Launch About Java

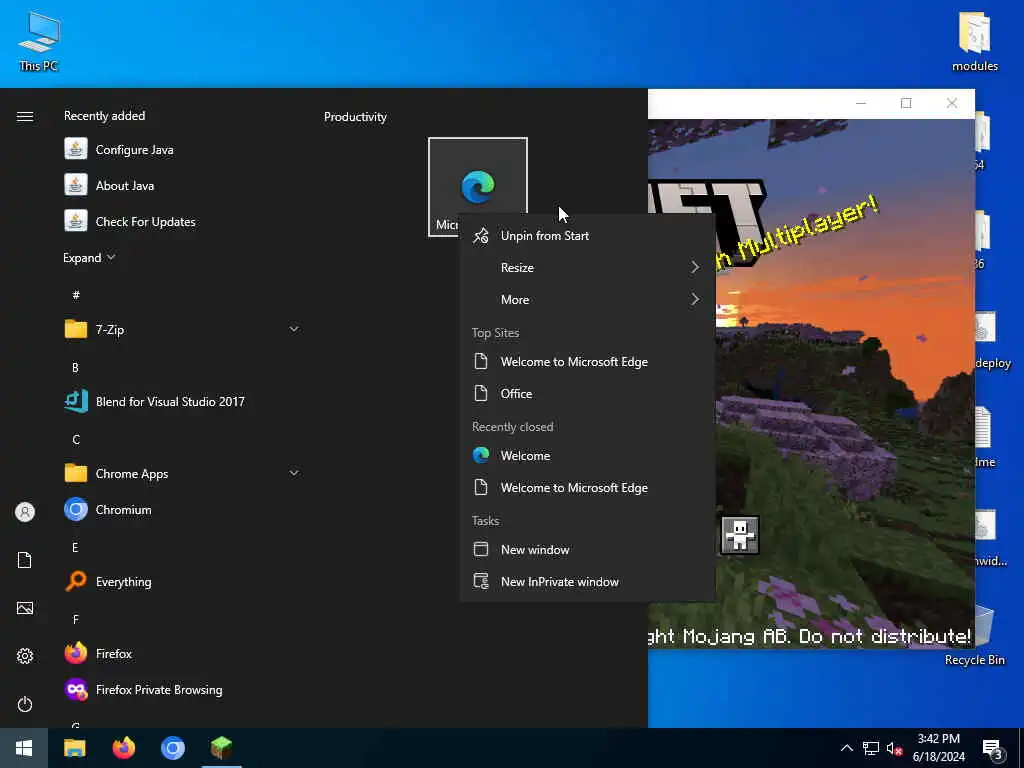click(182, 185)
